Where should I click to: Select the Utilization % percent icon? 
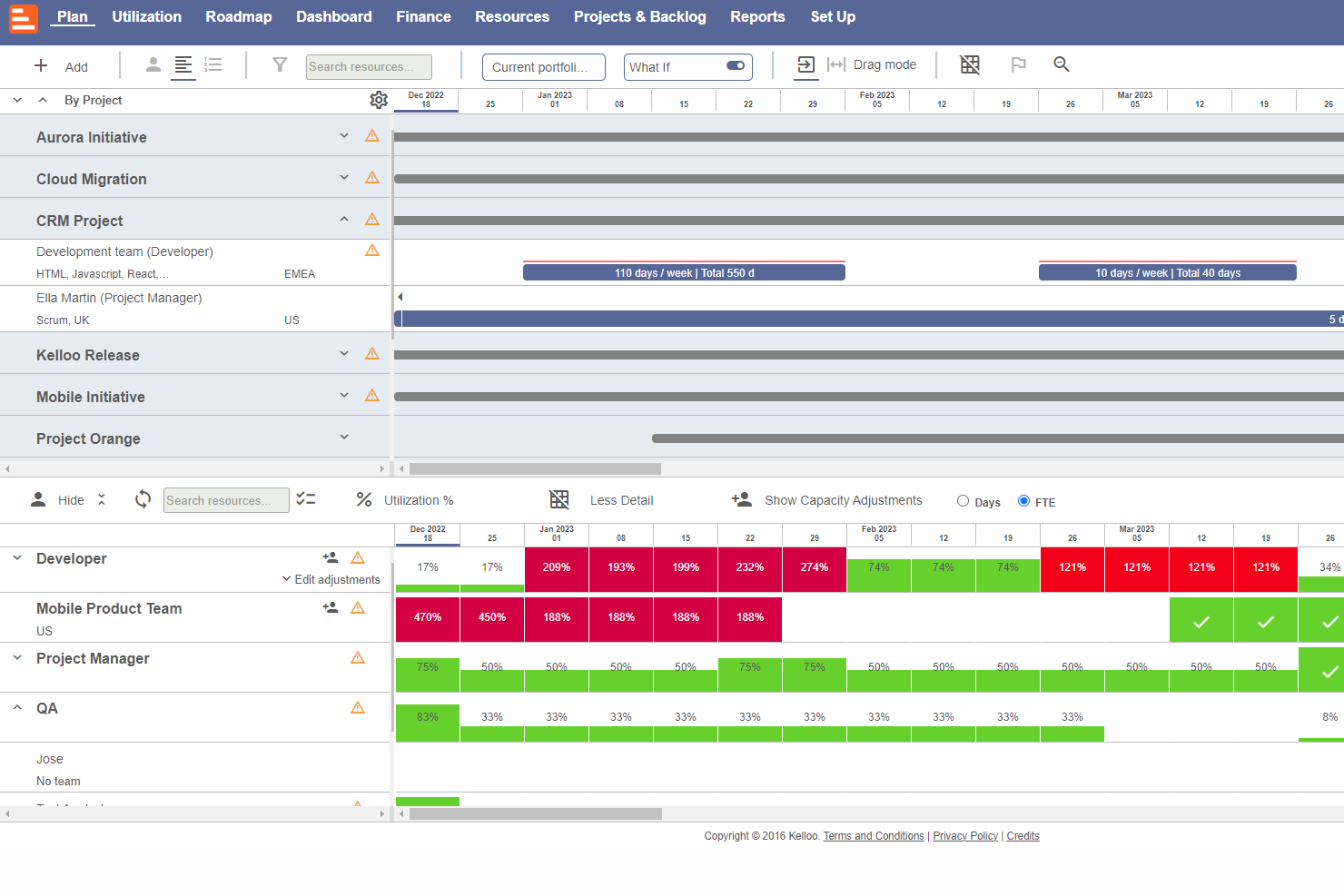click(363, 499)
